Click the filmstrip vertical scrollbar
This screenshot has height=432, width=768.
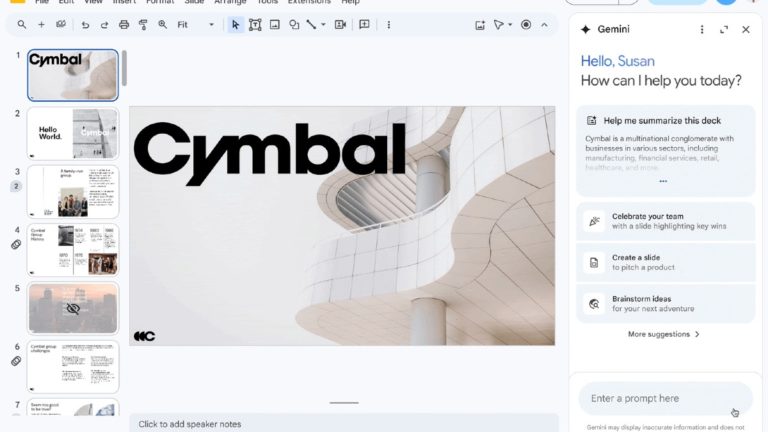[124, 69]
